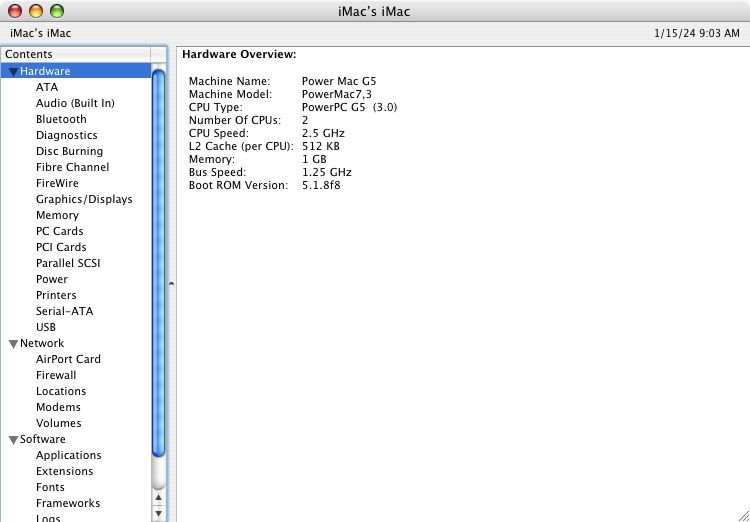Viewport: 750px width, 522px height.
Task: Select Extensions under Software
Action: click(64, 471)
